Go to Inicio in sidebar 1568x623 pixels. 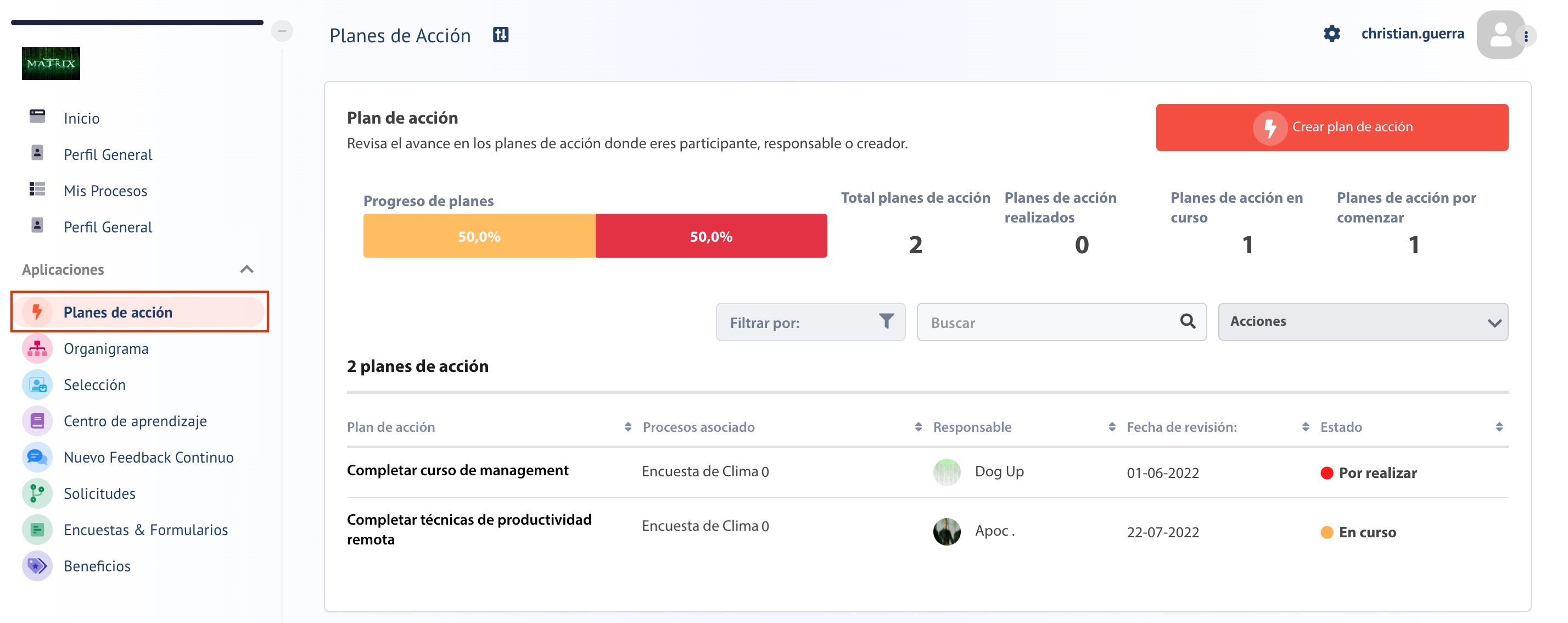pyautogui.click(x=82, y=118)
